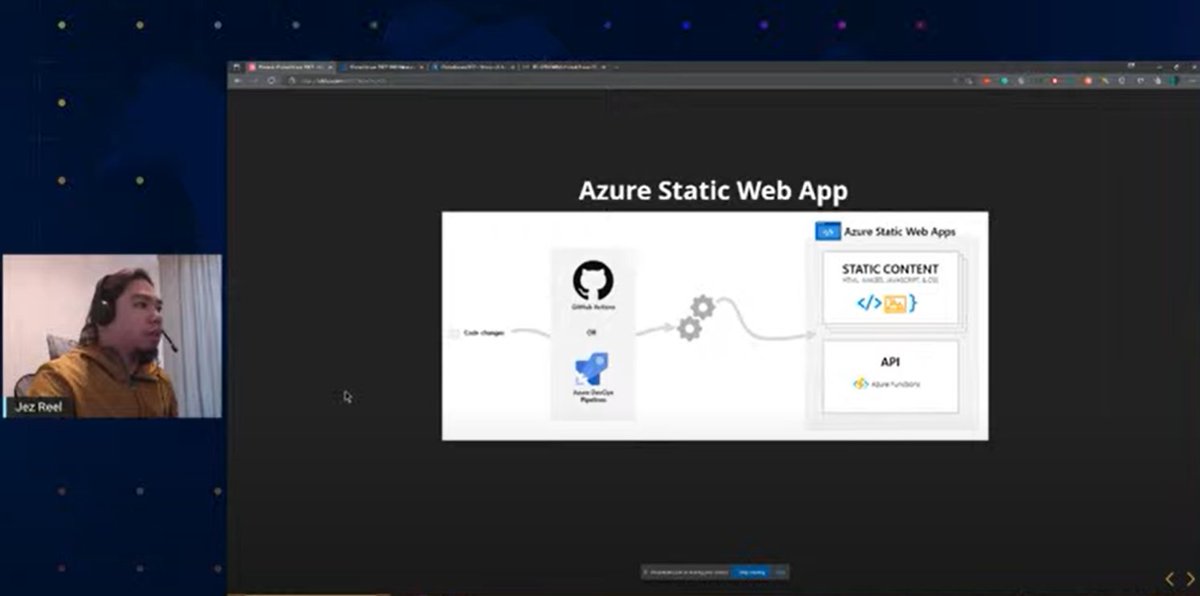Click the API Azure Functions box

pyautogui.click(x=890, y=376)
